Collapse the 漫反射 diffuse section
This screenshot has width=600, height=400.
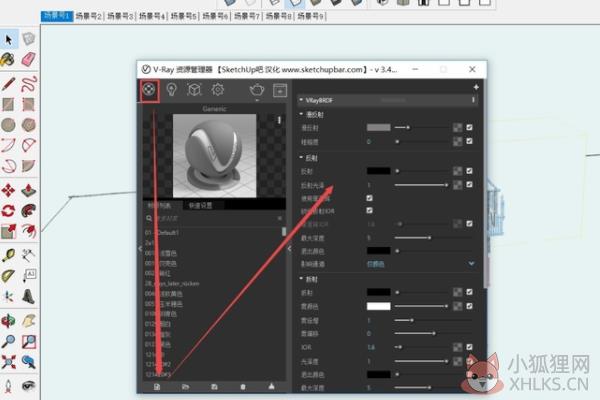[x=301, y=114]
